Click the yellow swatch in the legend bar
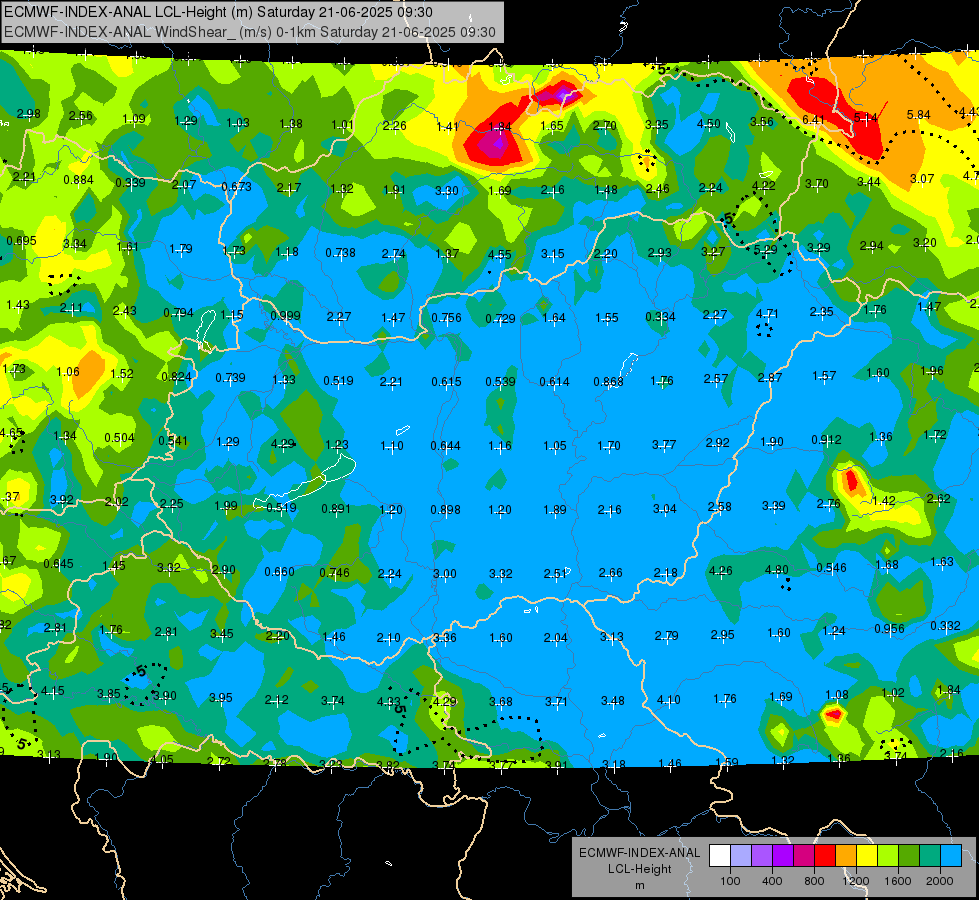Screen dimensions: 979x900 867,855
